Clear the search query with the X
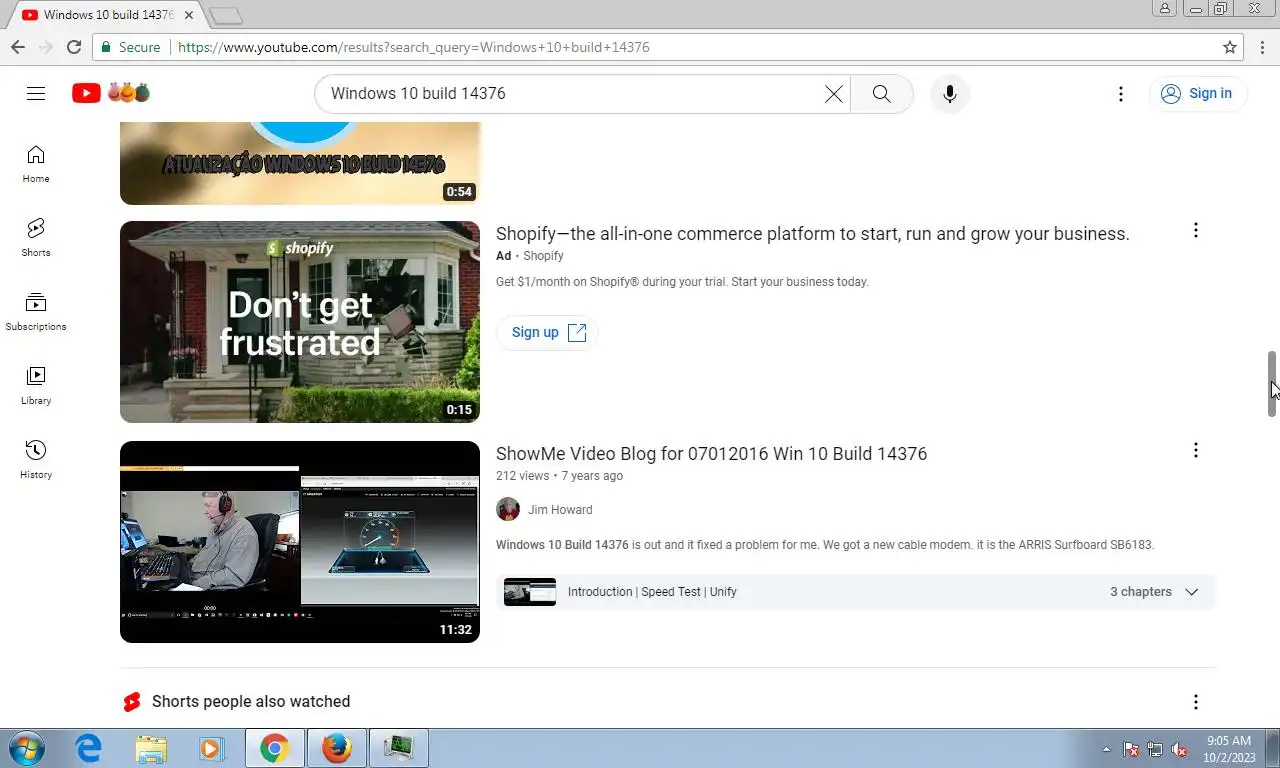The width and height of the screenshot is (1280, 768). pos(833,93)
